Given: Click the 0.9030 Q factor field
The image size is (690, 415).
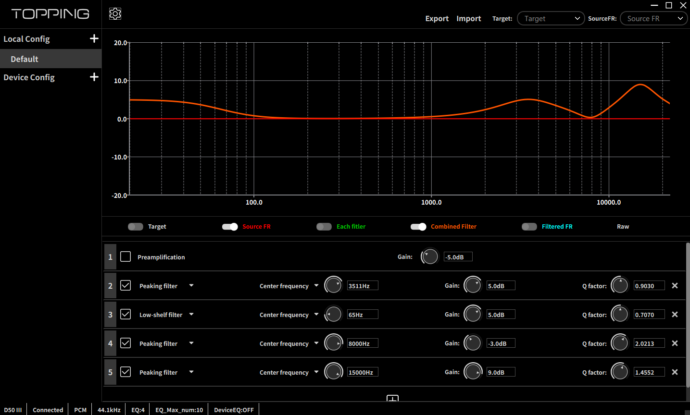Looking at the screenshot, I should (649, 286).
